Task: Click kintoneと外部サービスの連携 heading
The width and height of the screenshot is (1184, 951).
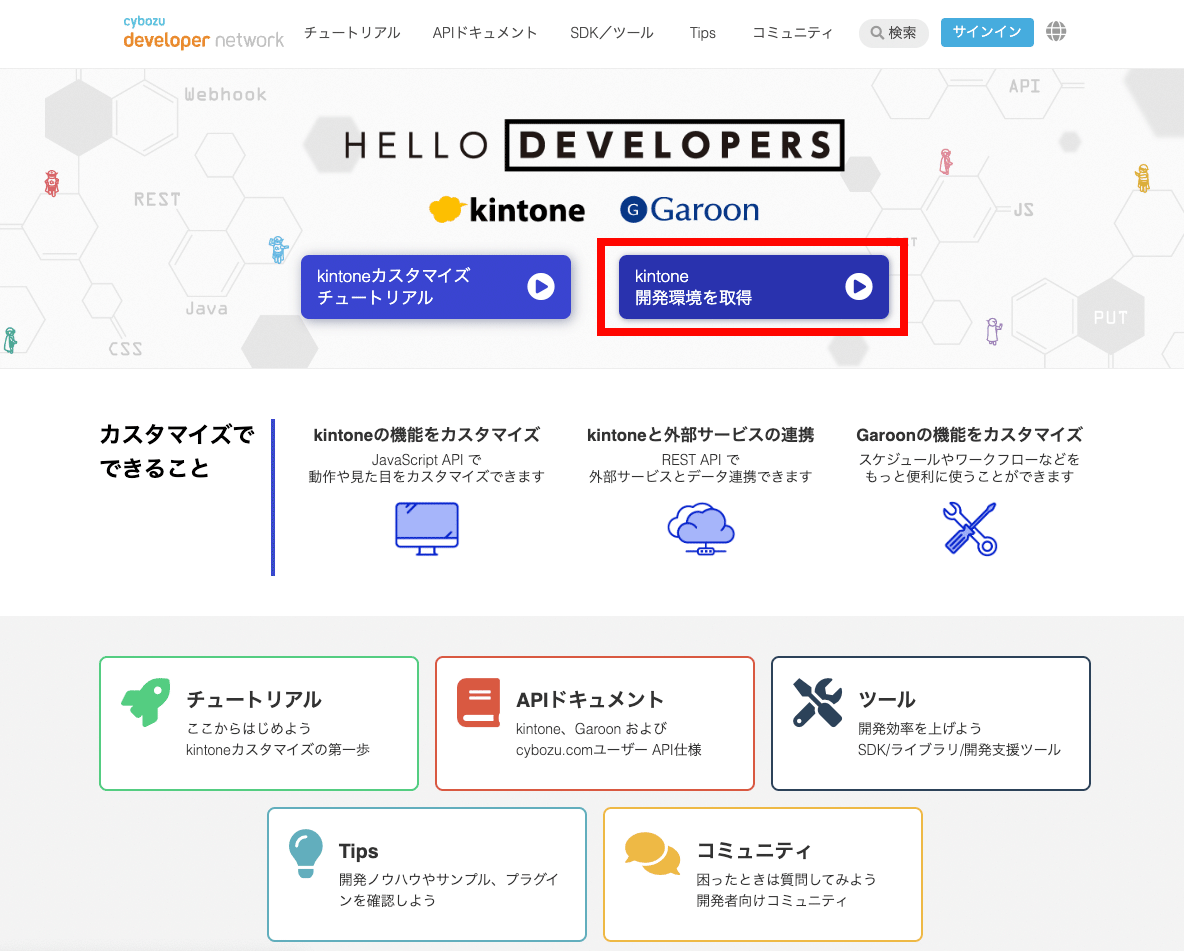Action: pos(700,435)
